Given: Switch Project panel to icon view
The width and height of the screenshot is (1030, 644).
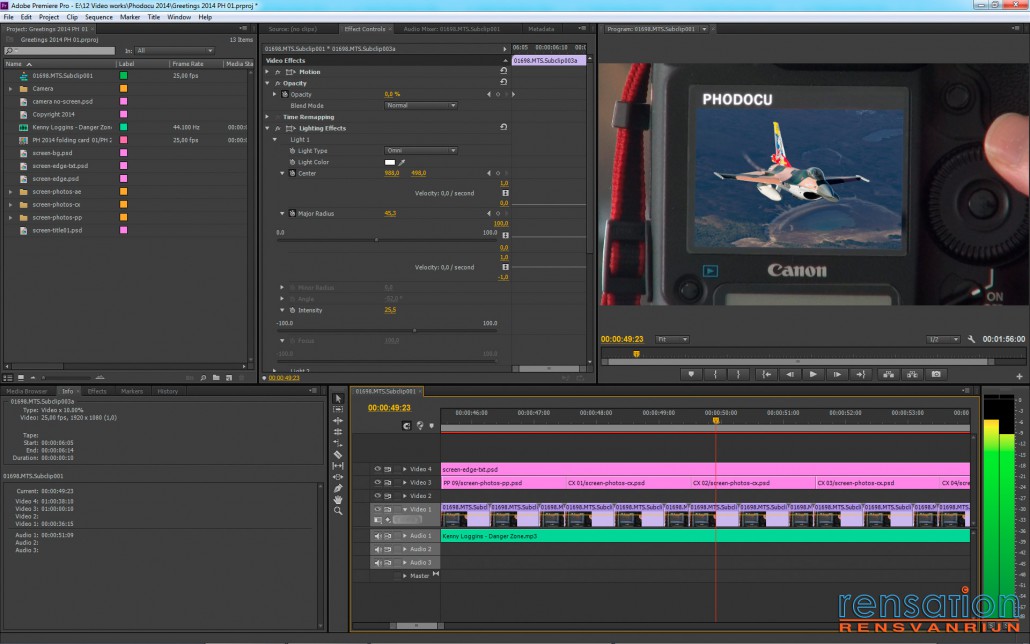Looking at the screenshot, I should 20,378.
